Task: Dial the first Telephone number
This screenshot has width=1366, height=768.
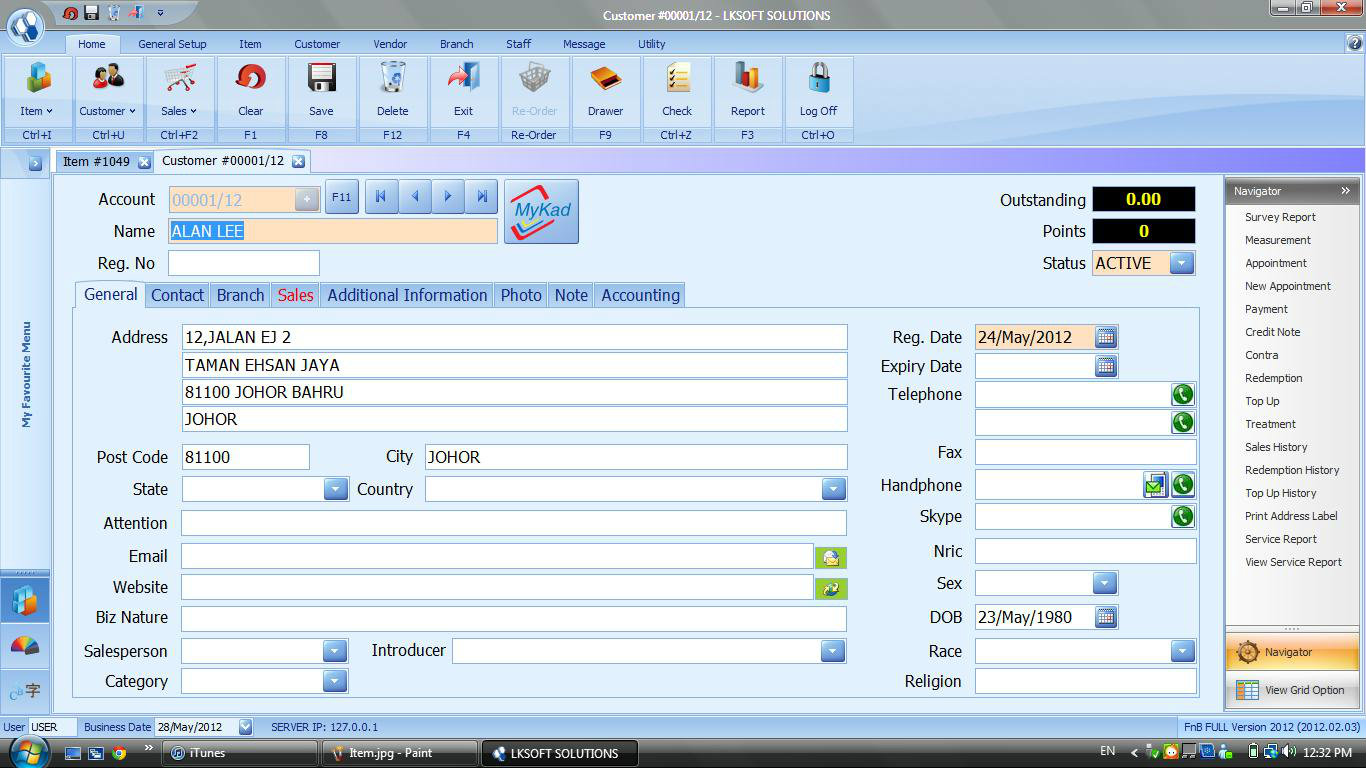Action: click(x=1183, y=394)
